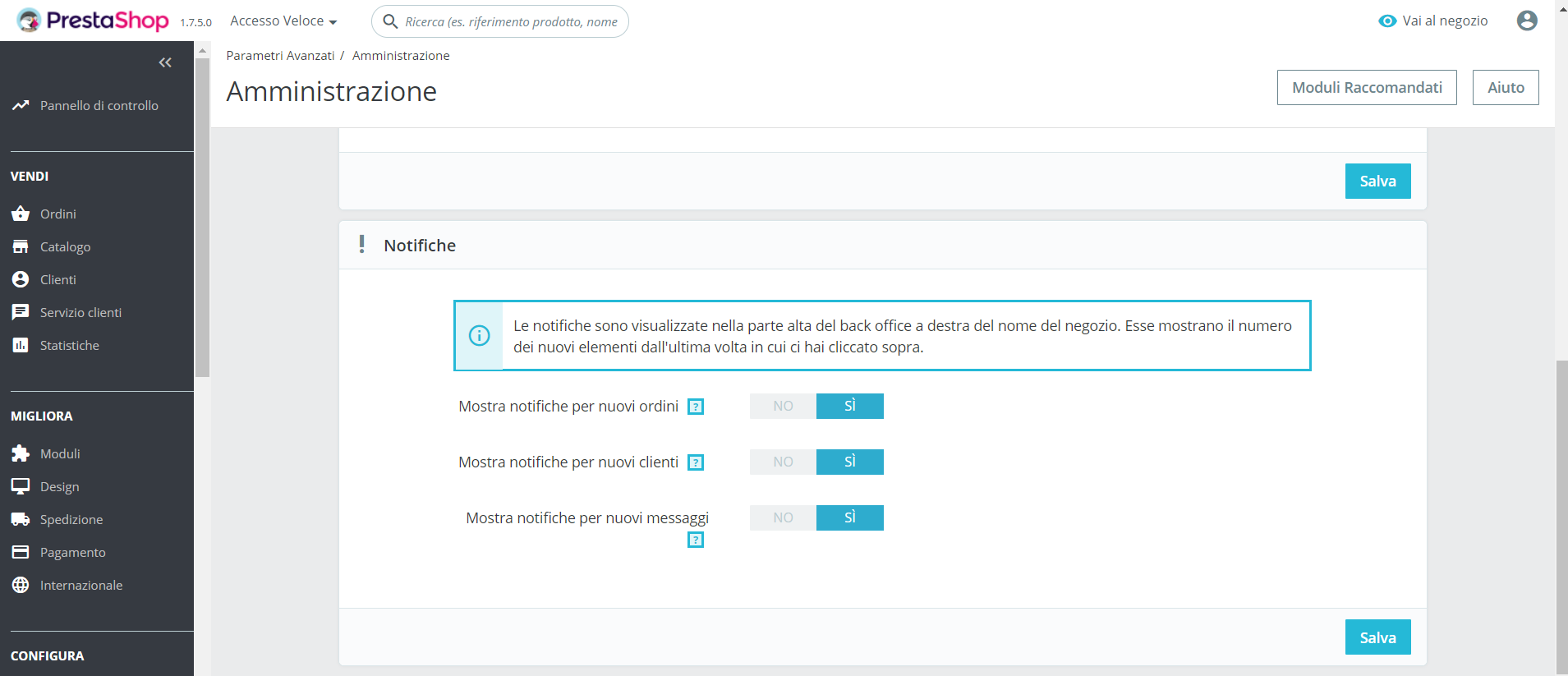
Task: Click the Pannello di controllo trend icon
Action: [x=21, y=105]
